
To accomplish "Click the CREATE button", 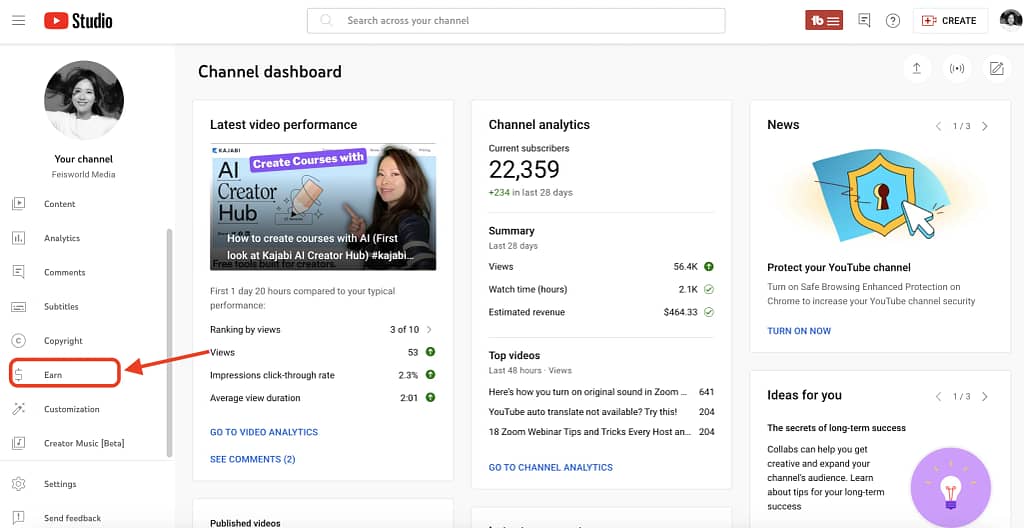I will tap(949, 20).
